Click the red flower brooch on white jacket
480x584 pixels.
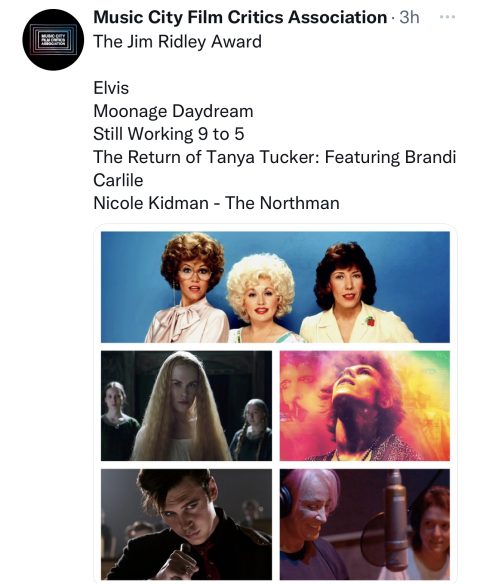click(x=370, y=321)
